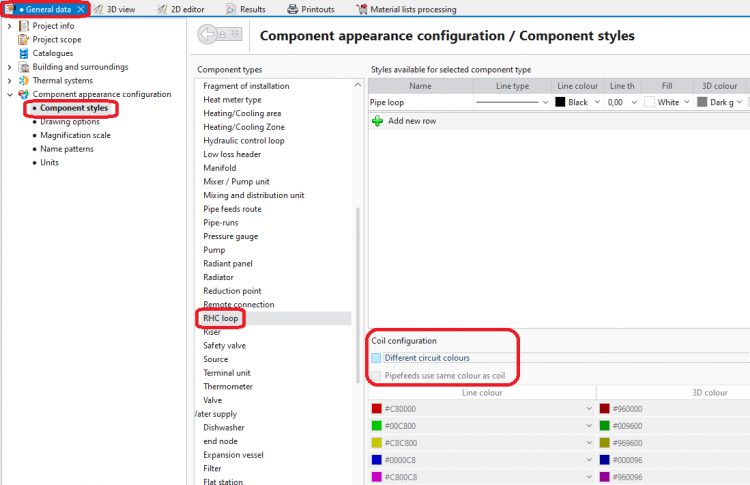Image resolution: width=750 pixels, height=485 pixels.
Task: Collapse Component appearance configuration node
Action: [9, 94]
